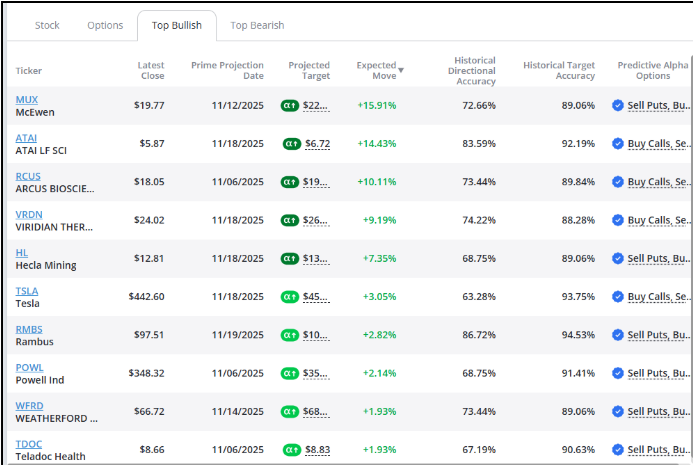Open the RMBS ticker link

point(29,329)
